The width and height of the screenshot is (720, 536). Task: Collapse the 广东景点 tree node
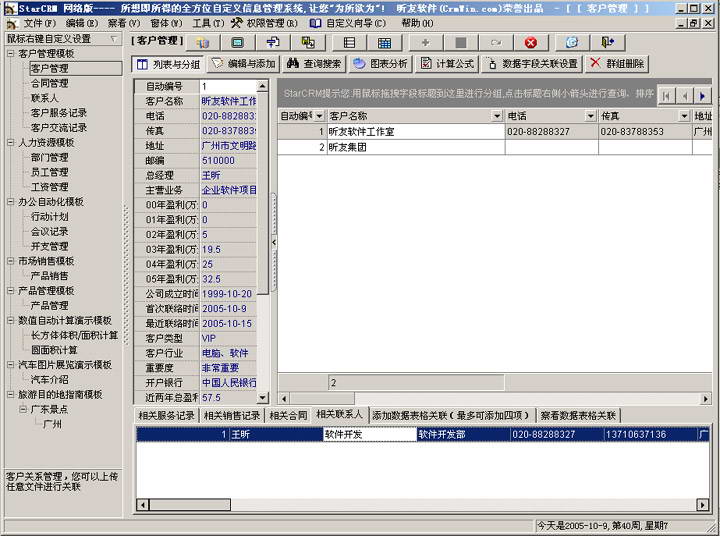click(23, 409)
